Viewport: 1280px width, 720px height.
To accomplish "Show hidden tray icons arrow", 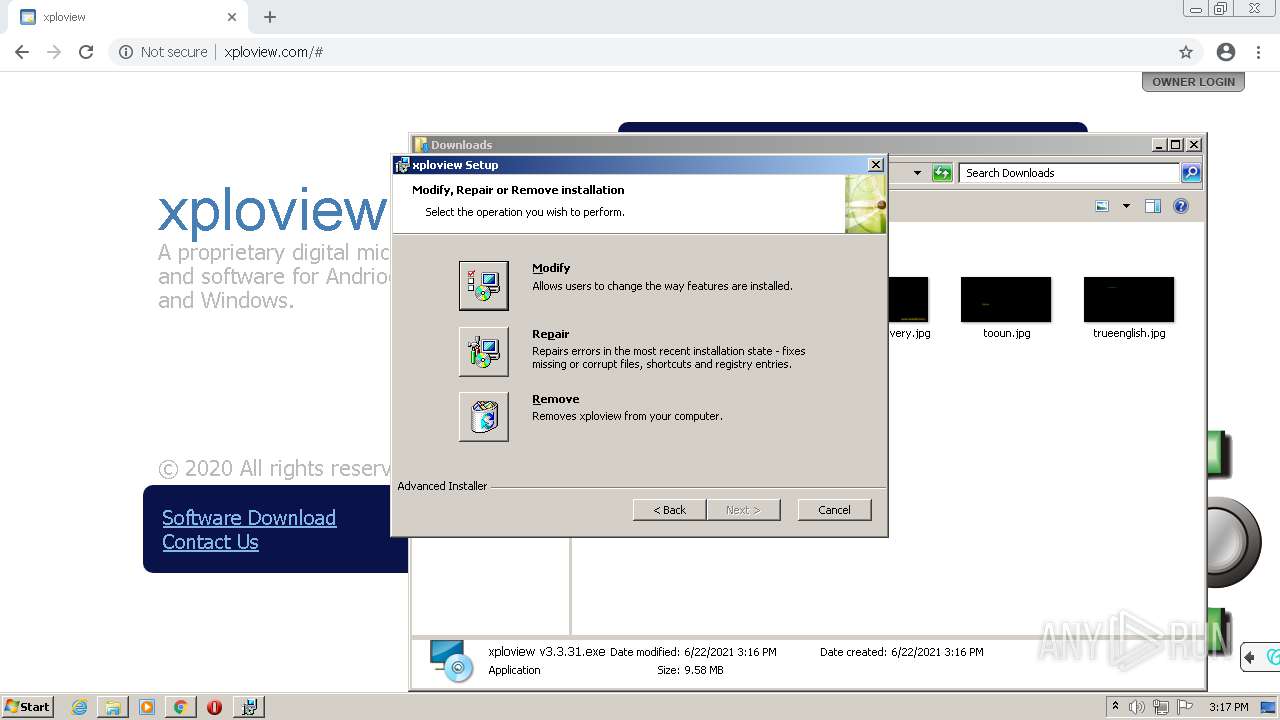I will point(1115,707).
